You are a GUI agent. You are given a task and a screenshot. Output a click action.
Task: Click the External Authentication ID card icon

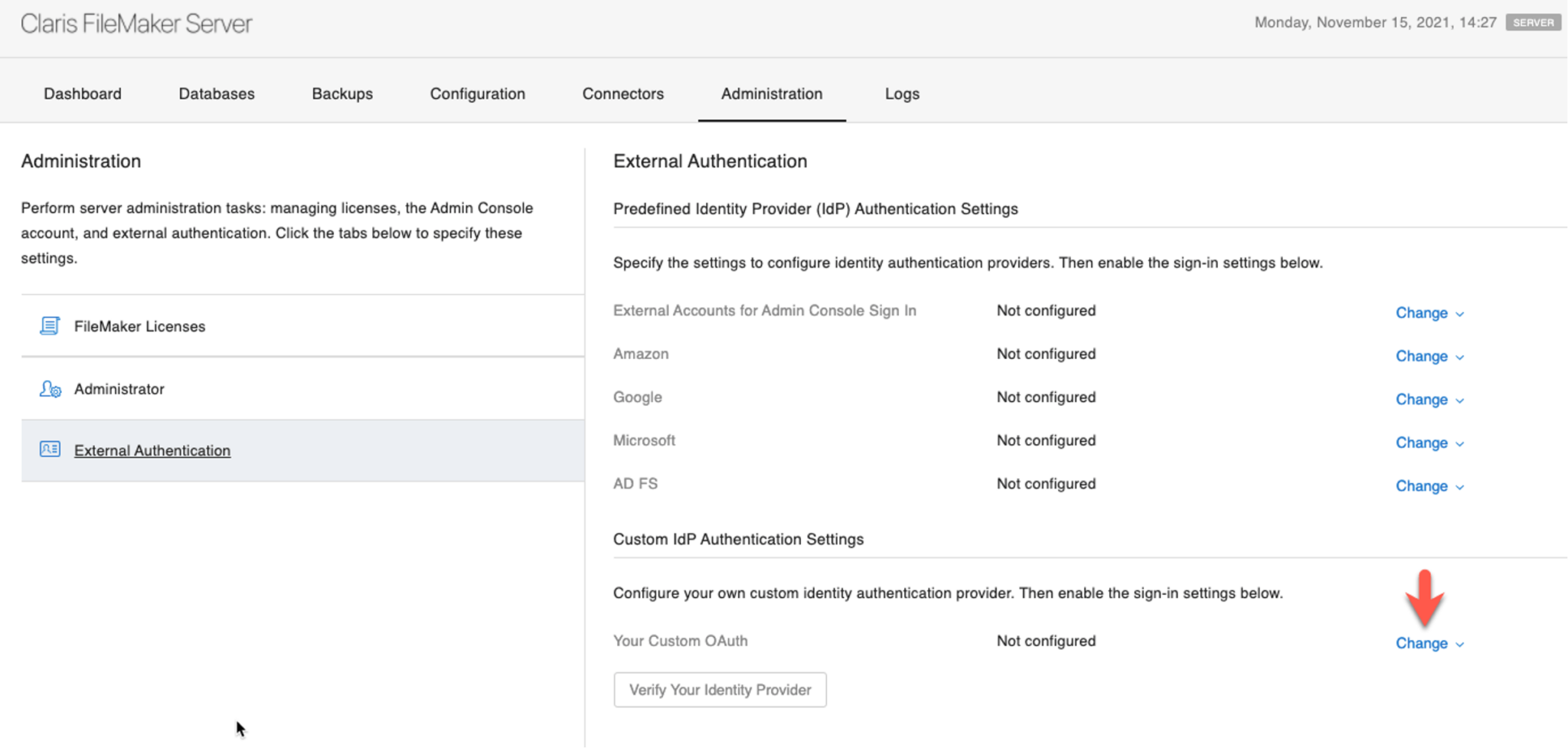point(49,449)
